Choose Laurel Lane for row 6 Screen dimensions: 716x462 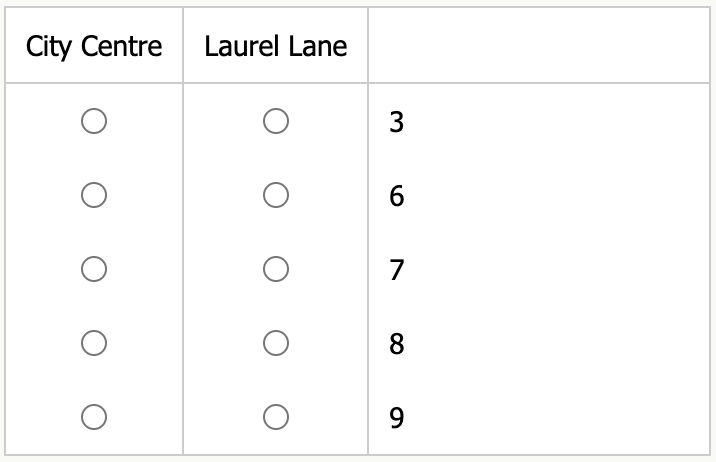click(x=276, y=195)
